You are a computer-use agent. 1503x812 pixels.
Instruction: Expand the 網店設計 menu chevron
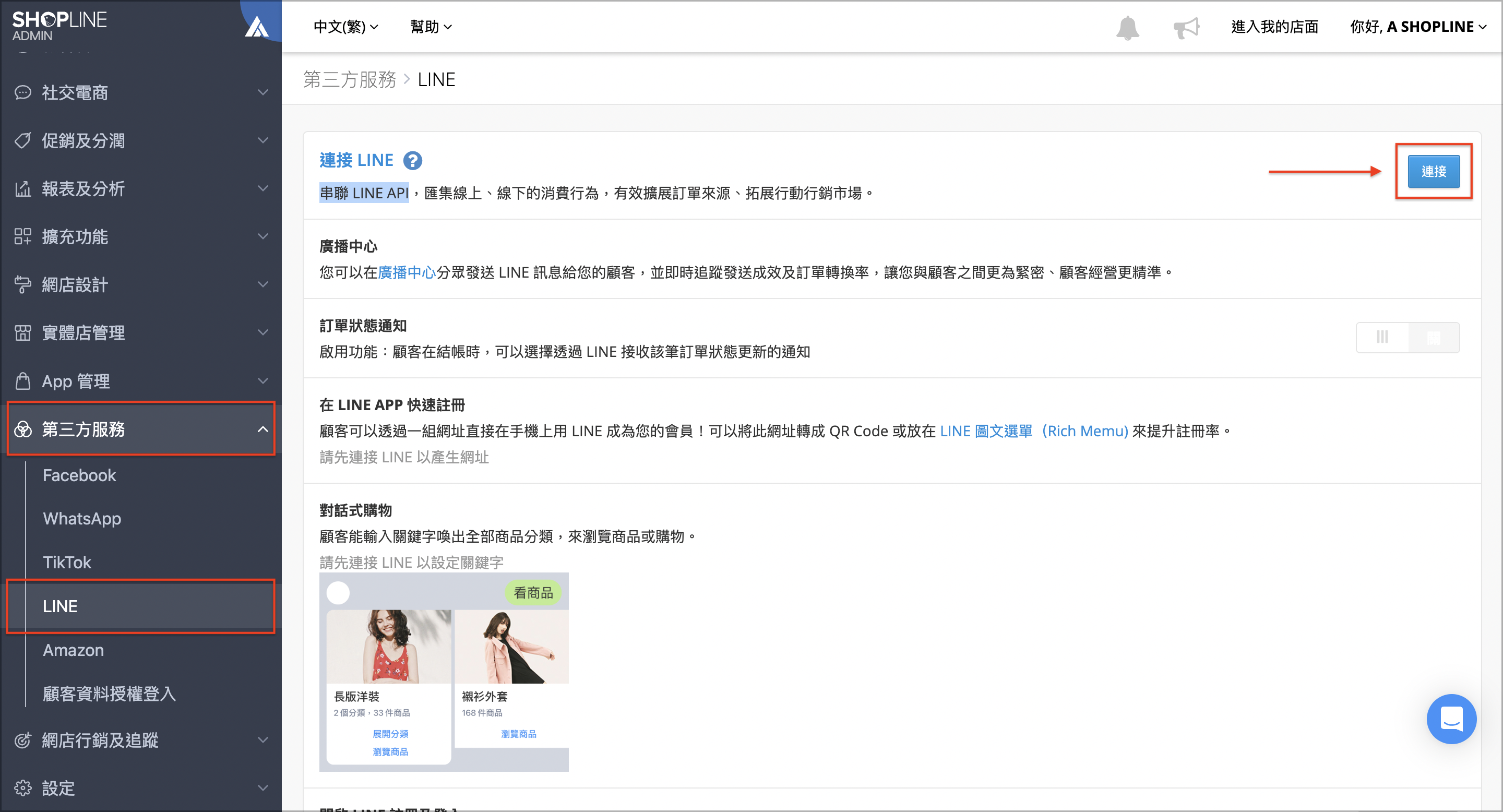coord(263,284)
